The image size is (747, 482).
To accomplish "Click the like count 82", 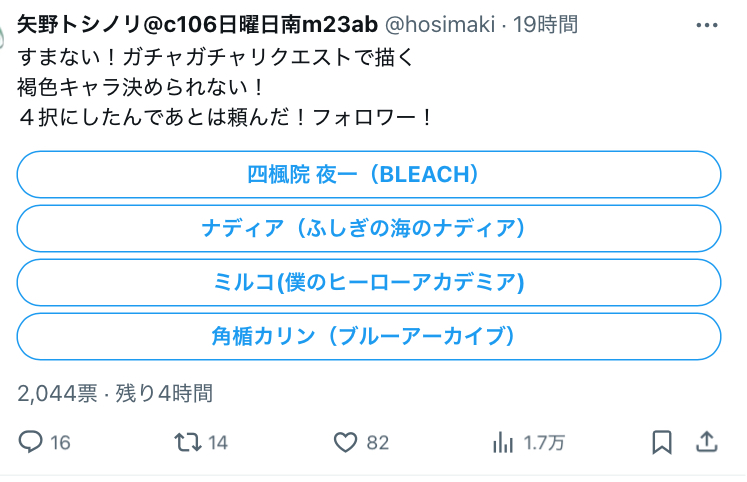I will click(x=378, y=443).
